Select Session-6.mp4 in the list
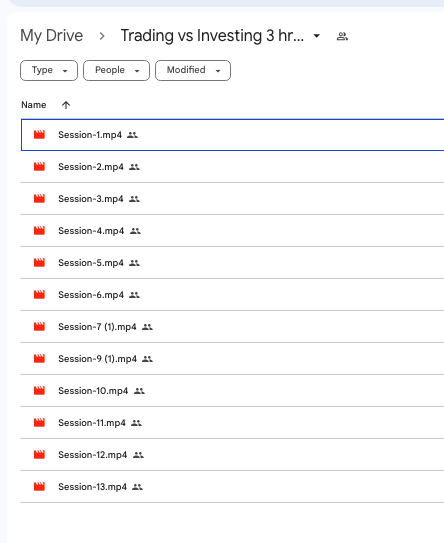 point(232,295)
